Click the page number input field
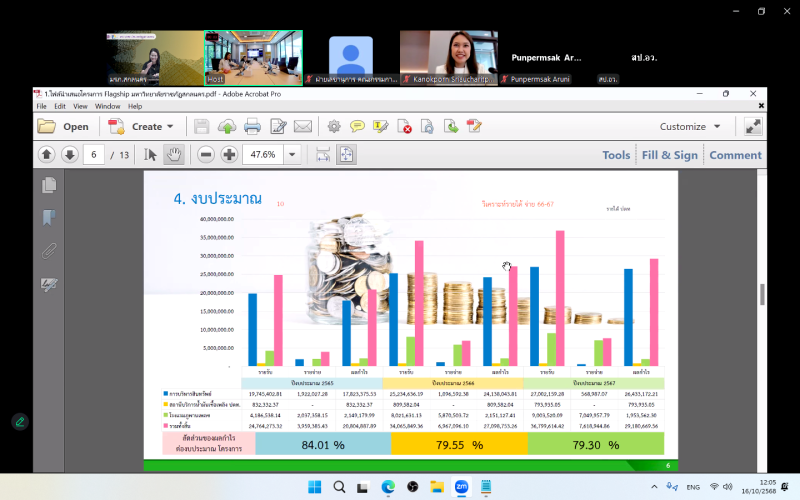The width and height of the screenshot is (800, 500). [96, 154]
